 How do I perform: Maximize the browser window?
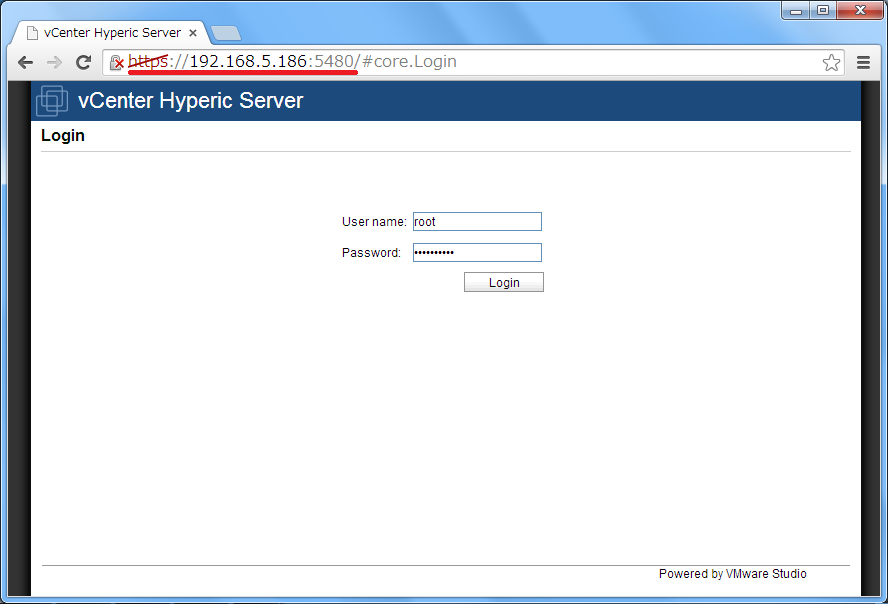(823, 10)
